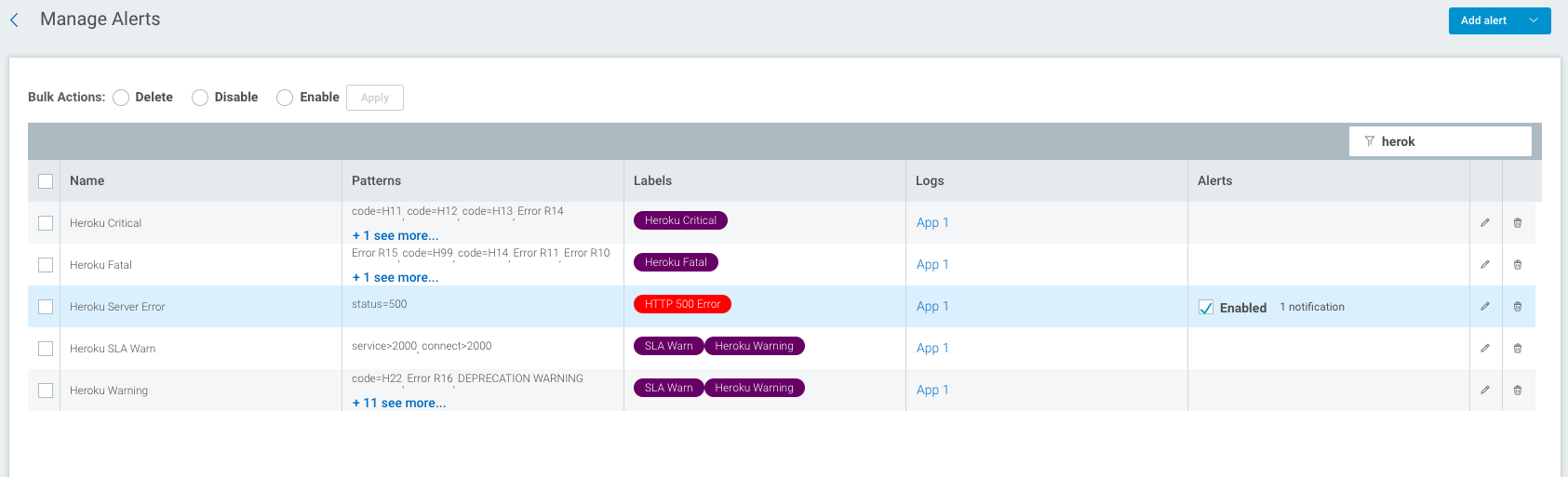This screenshot has height=477, width=1568.
Task: Delete Heroku Fatal alert with trash icon
Action: tap(1518, 265)
